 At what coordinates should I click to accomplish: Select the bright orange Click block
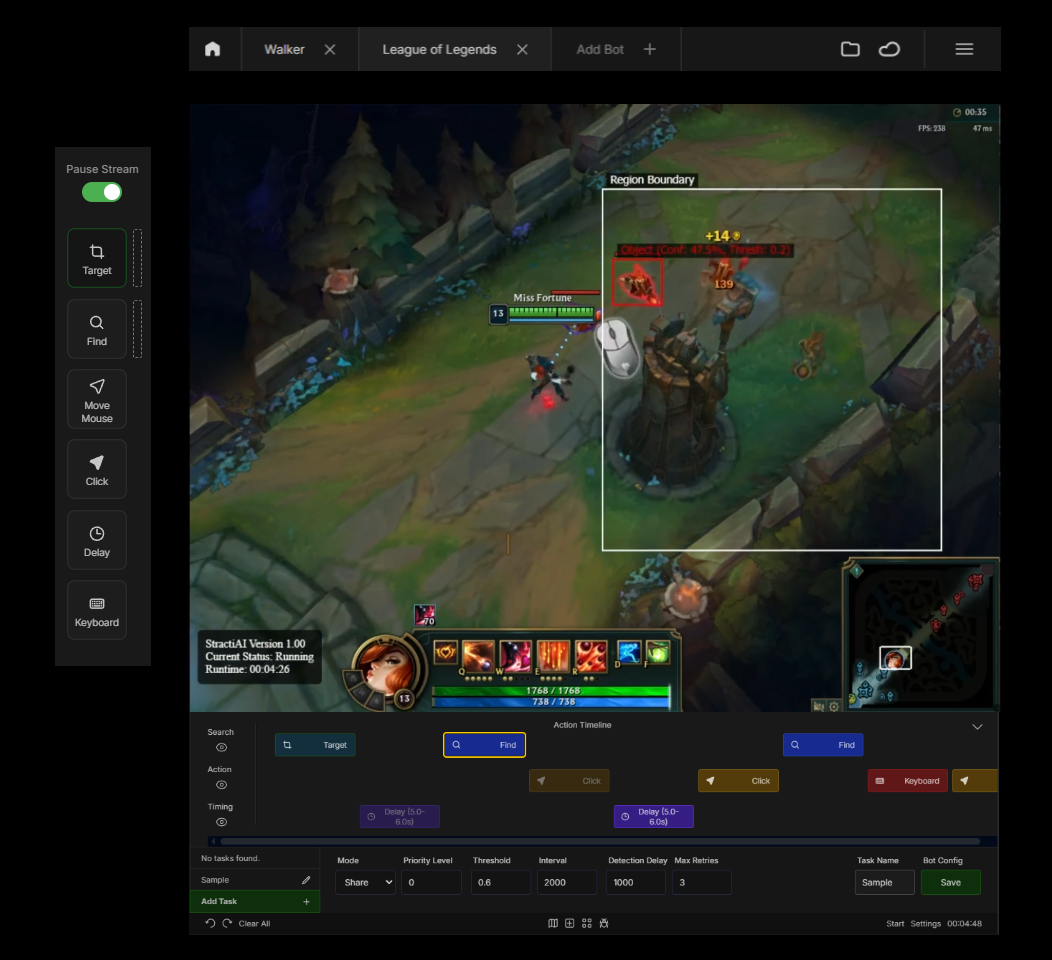point(738,781)
